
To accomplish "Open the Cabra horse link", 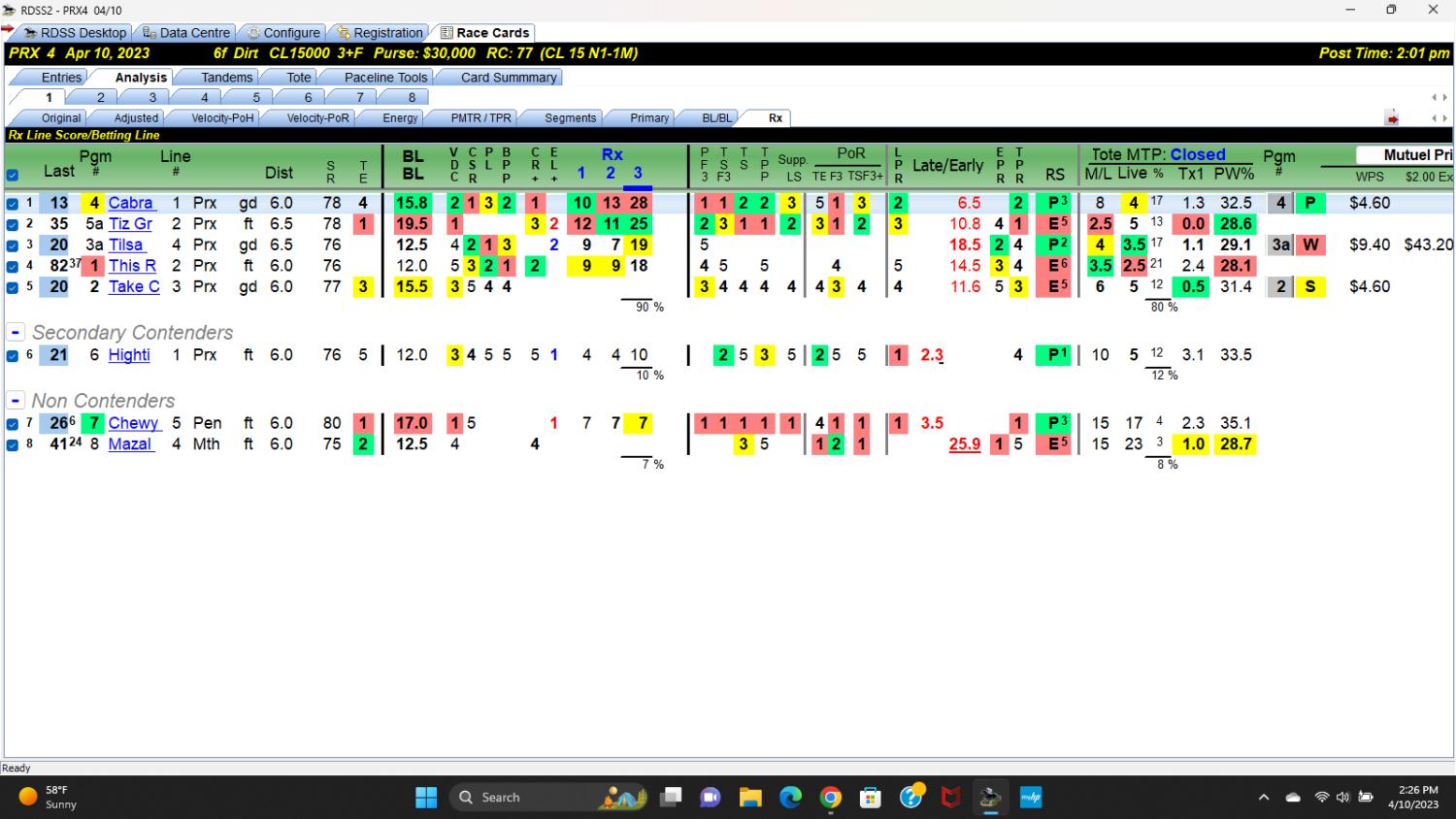I will click(x=131, y=203).
